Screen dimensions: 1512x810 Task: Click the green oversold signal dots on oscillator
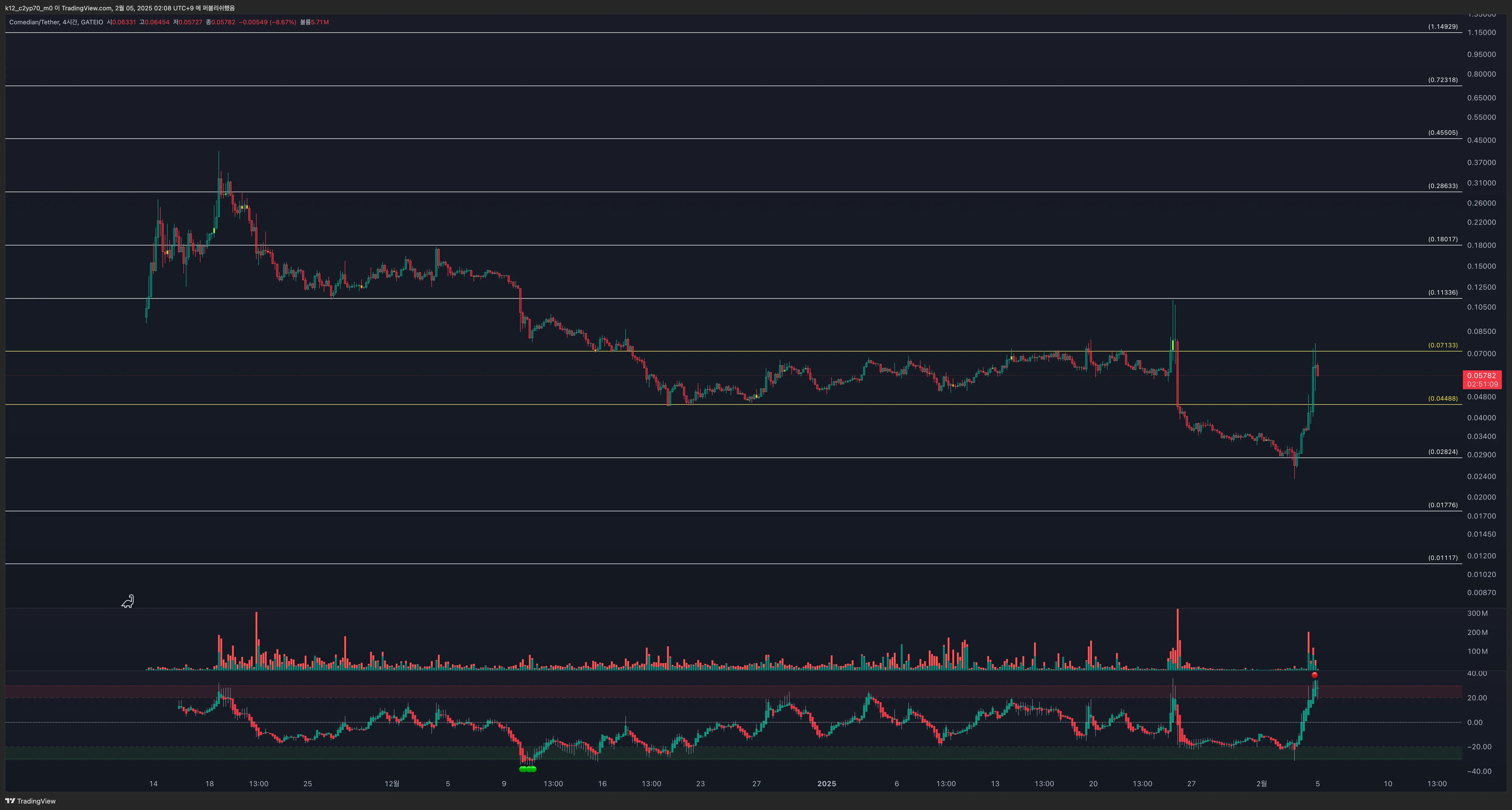(528, 769)
